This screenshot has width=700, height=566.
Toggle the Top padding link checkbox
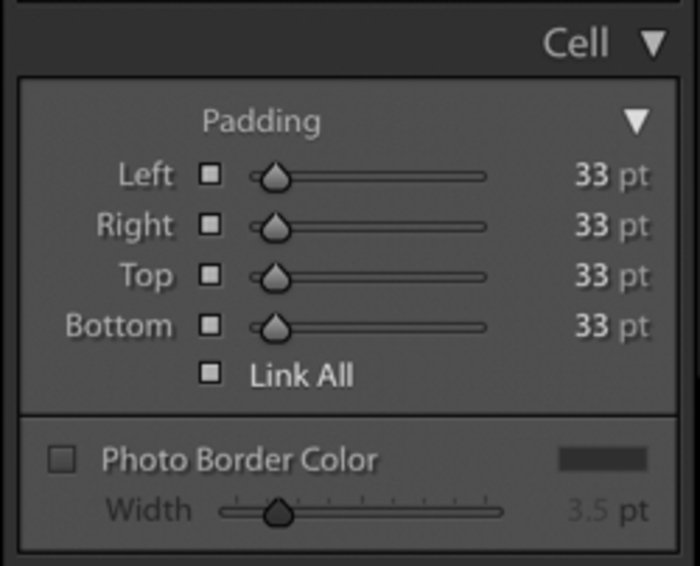pos(210,275)
